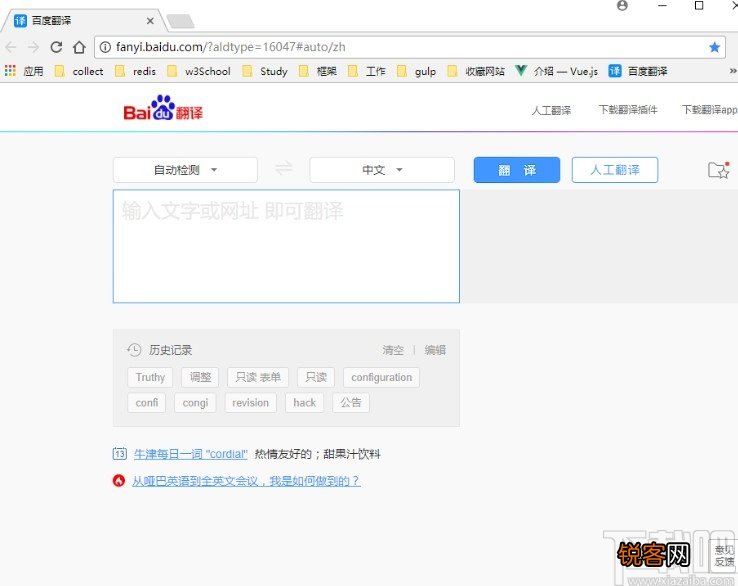Select history item 公告
The width and height of the screenshot is (738, 586).
[351, 403]
